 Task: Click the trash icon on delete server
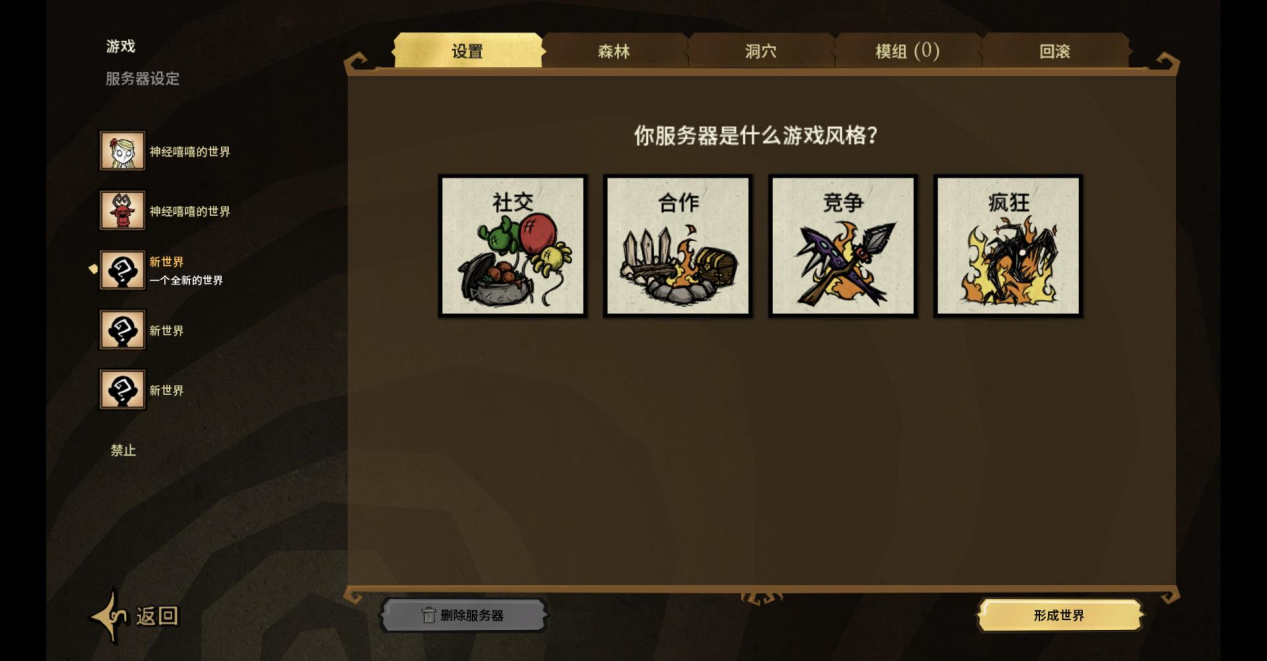coord(429,615)
